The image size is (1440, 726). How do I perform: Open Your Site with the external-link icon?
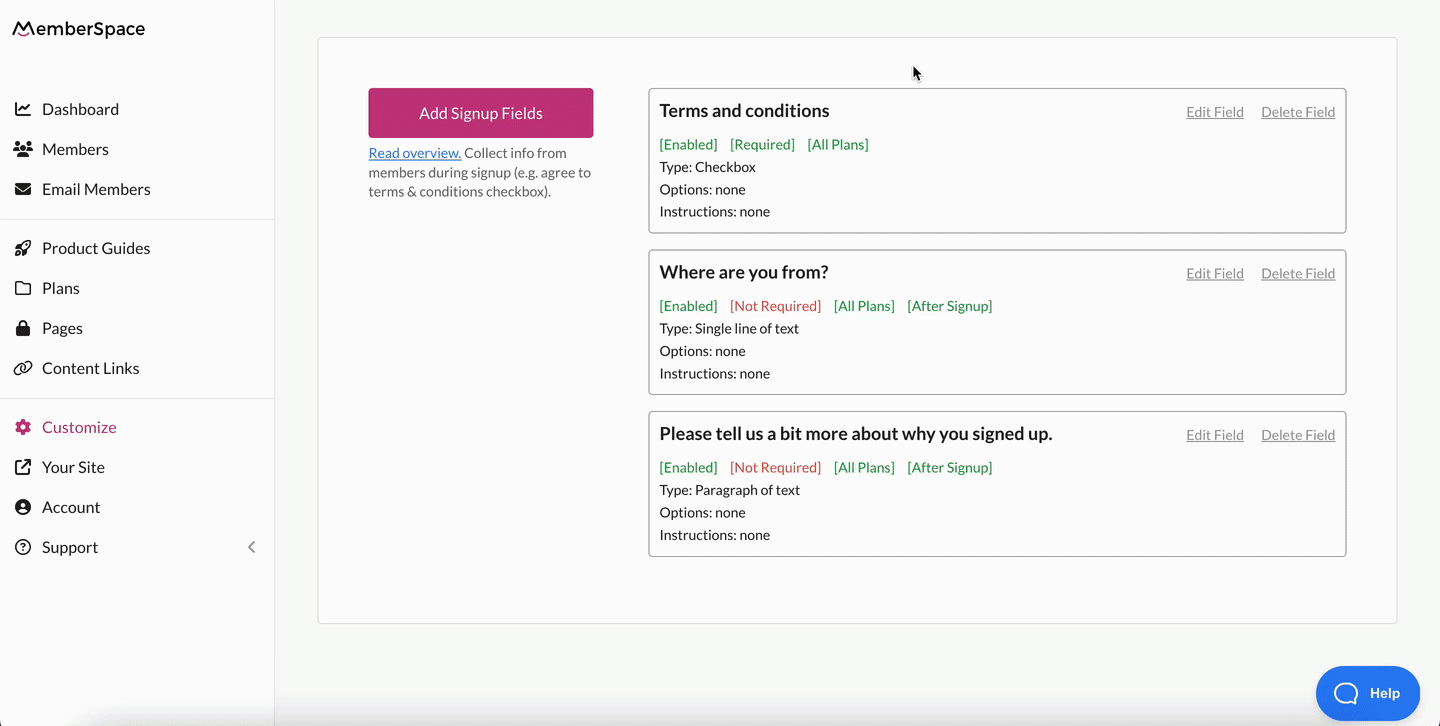22,467
